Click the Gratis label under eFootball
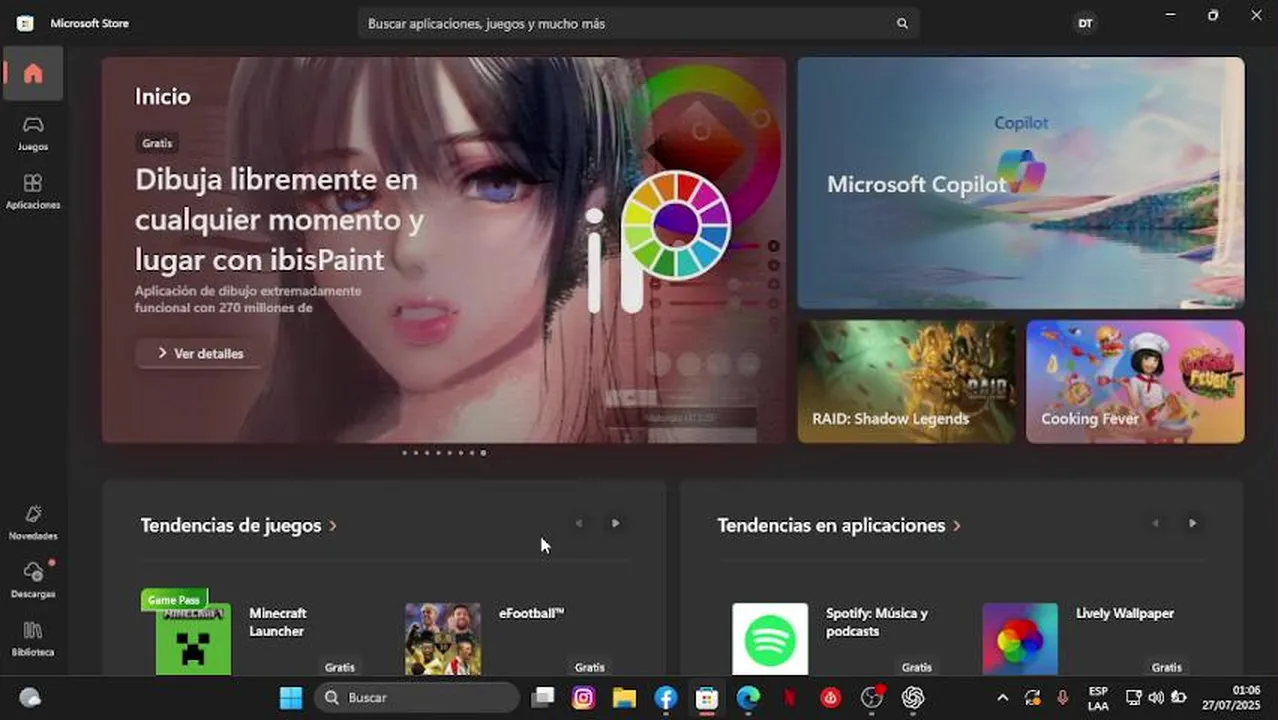The width and height of the screenshot is (1278, 720). tap(589, 667)
